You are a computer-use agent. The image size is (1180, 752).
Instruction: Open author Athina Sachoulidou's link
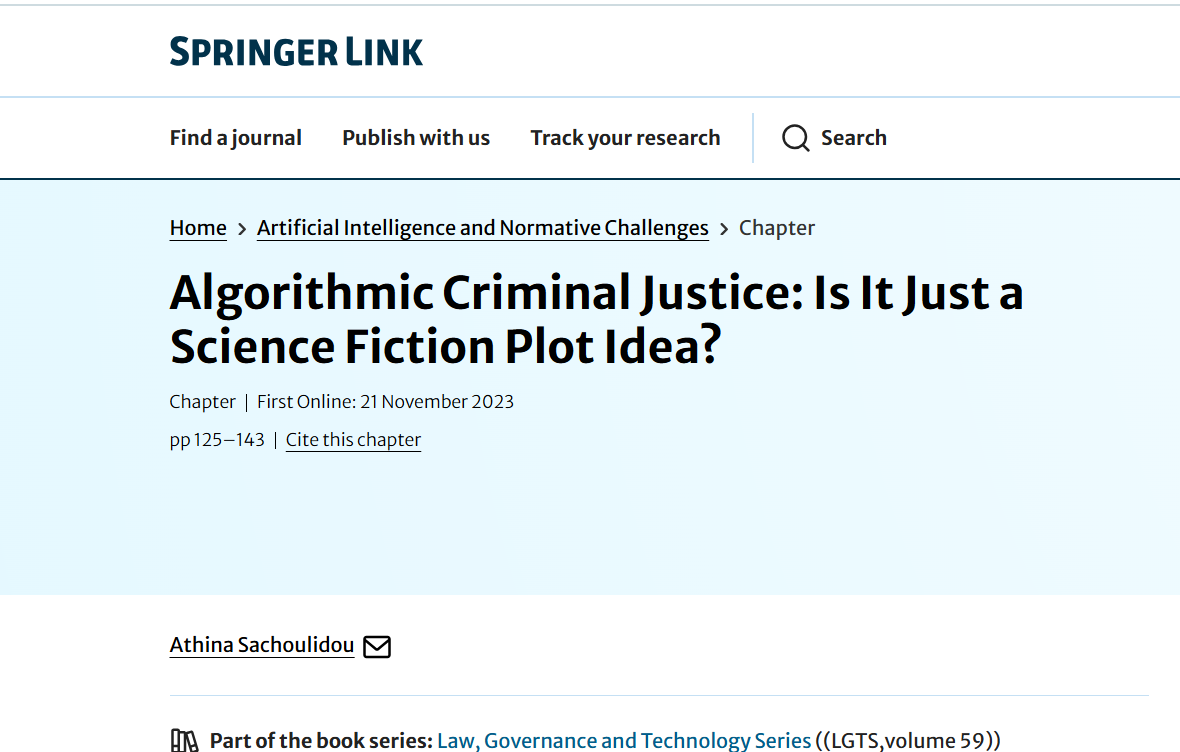pos(262,645)
